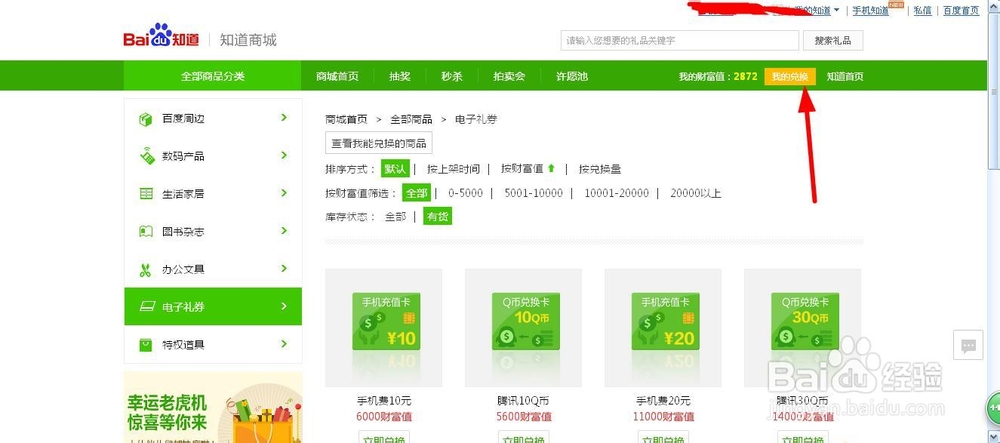The height and width of the screenshot is (443, 1000).
Task: Expand the 数码产品 submenu arrow
Action: (284, 156)
